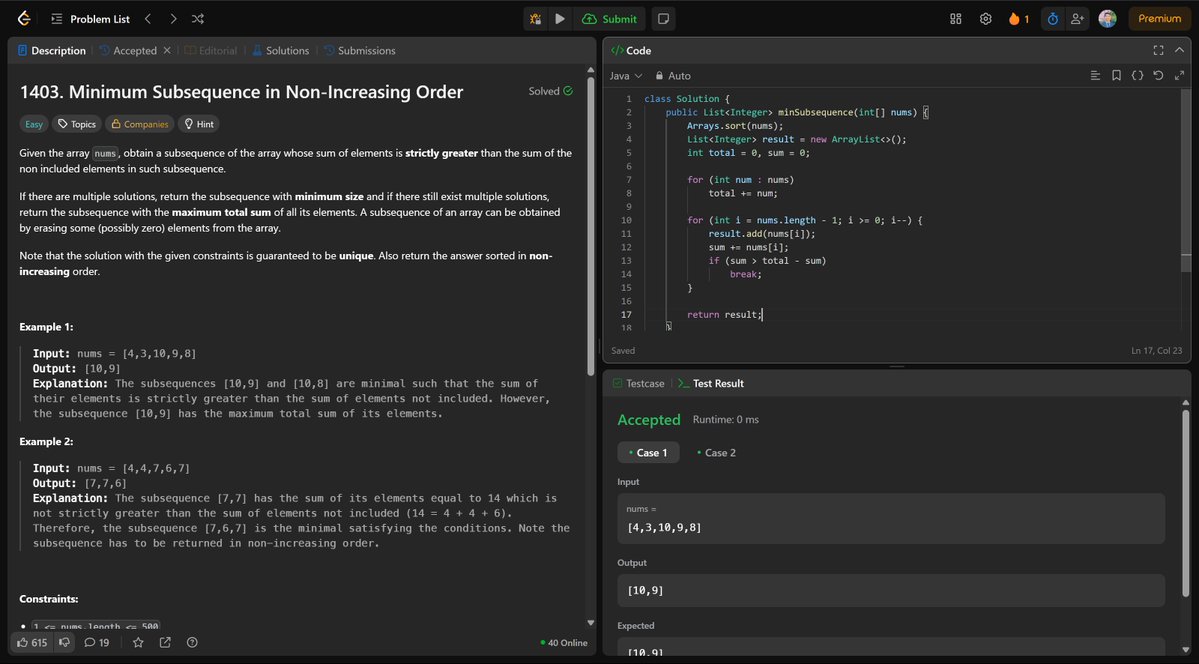Toggle the stopwatch timer icon
1199x664 pixels.
(x=1053, y=19)
